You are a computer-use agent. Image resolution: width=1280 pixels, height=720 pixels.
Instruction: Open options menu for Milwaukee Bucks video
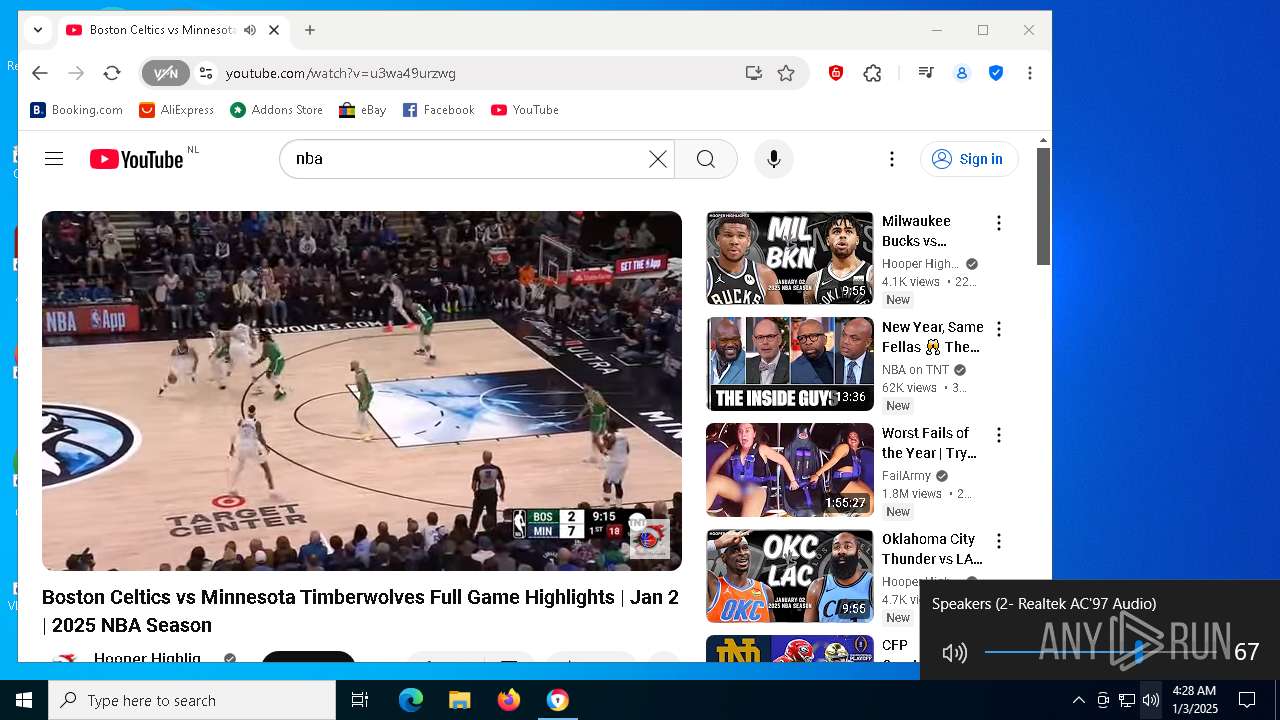pos(998,223)
